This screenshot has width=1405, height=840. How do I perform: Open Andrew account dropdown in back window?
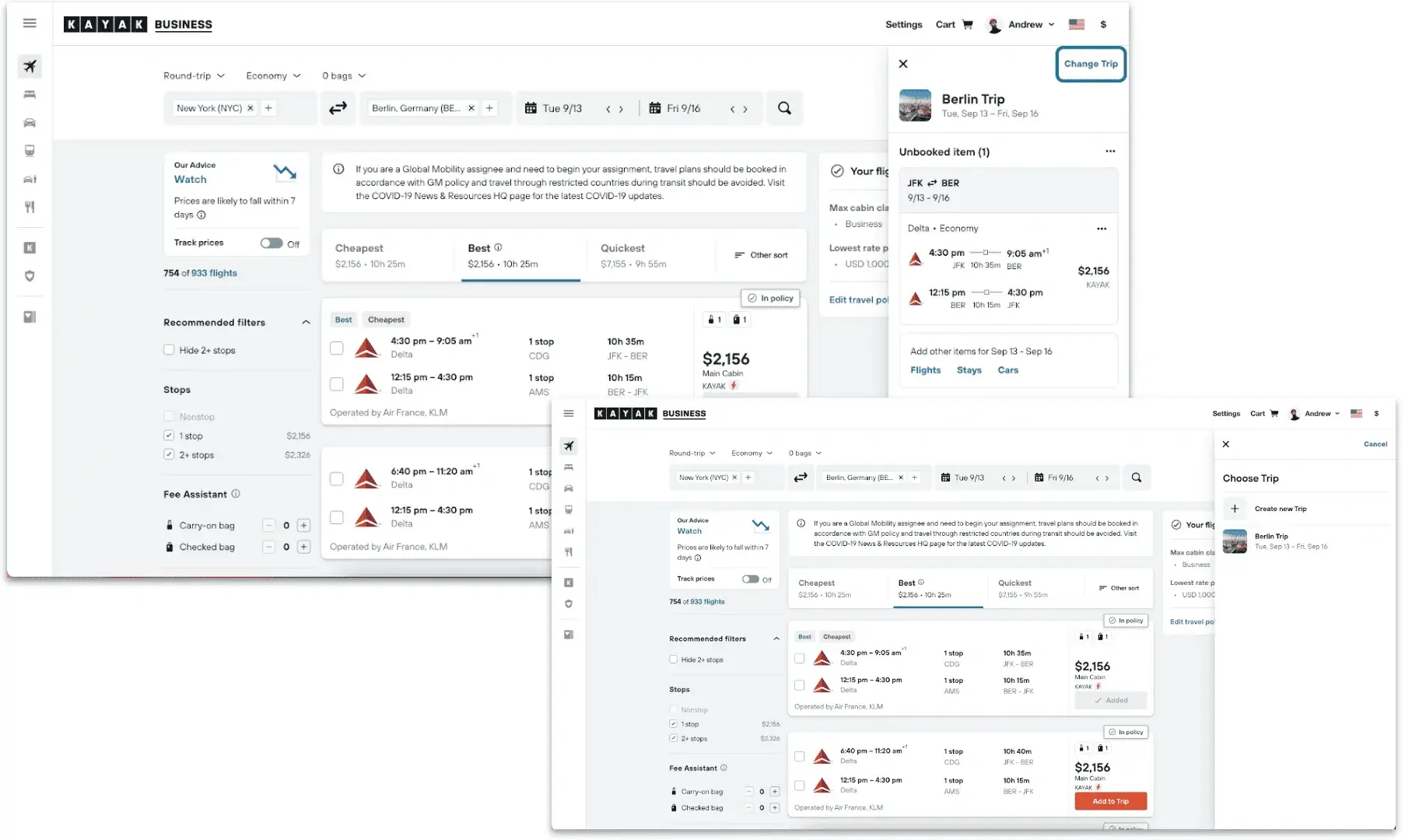click(1021, 24)
